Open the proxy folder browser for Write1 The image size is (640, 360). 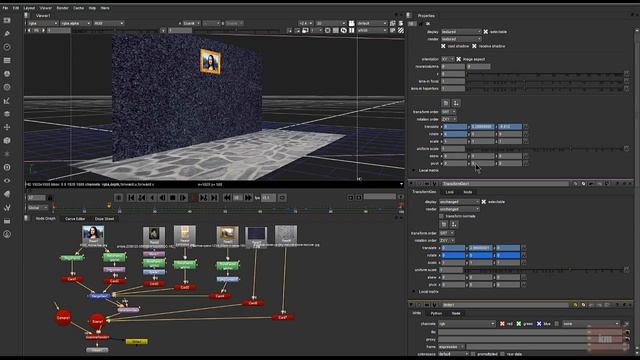click(x=627, y=339)
